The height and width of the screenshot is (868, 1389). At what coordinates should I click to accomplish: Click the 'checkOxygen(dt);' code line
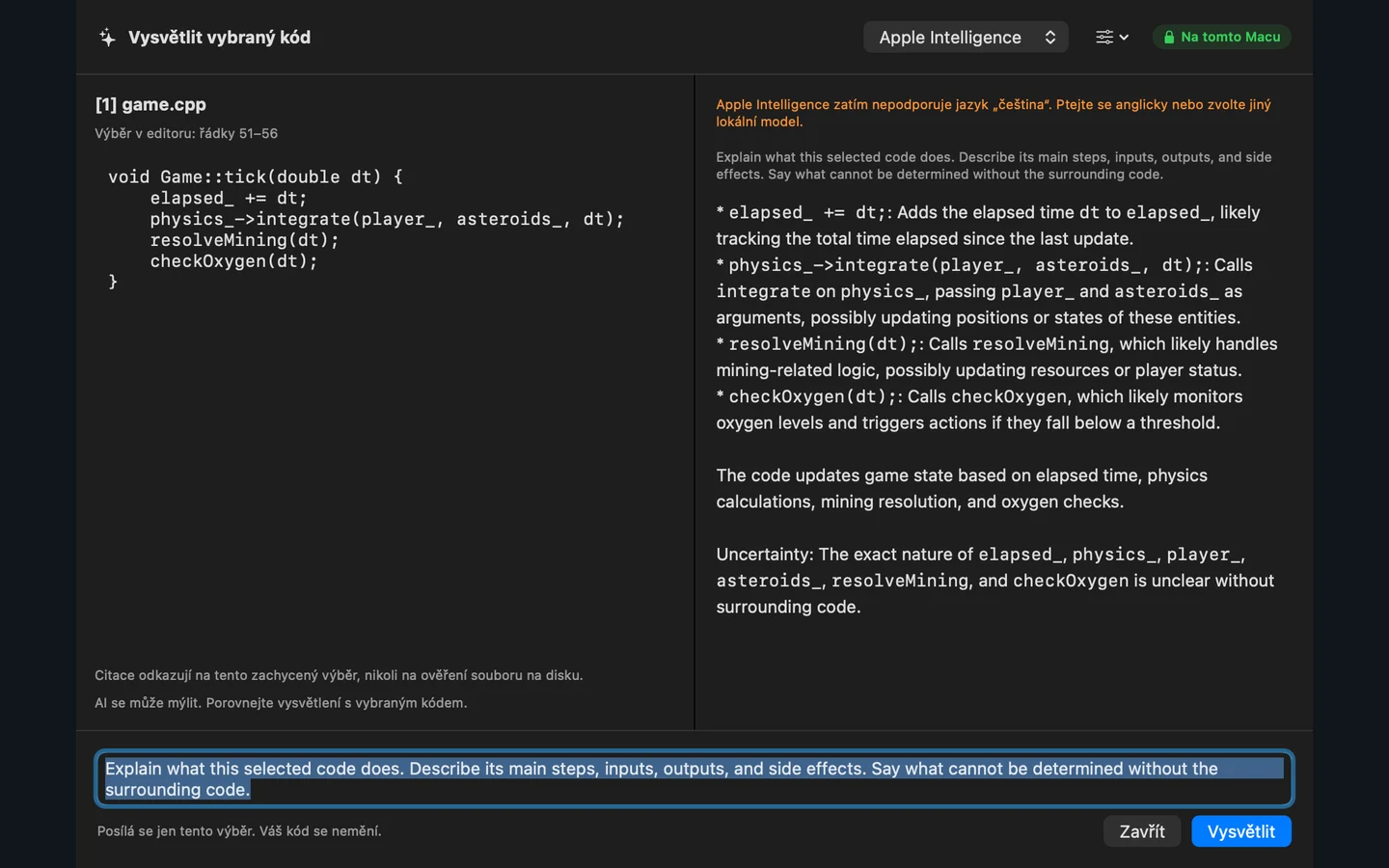coord(233,261)
